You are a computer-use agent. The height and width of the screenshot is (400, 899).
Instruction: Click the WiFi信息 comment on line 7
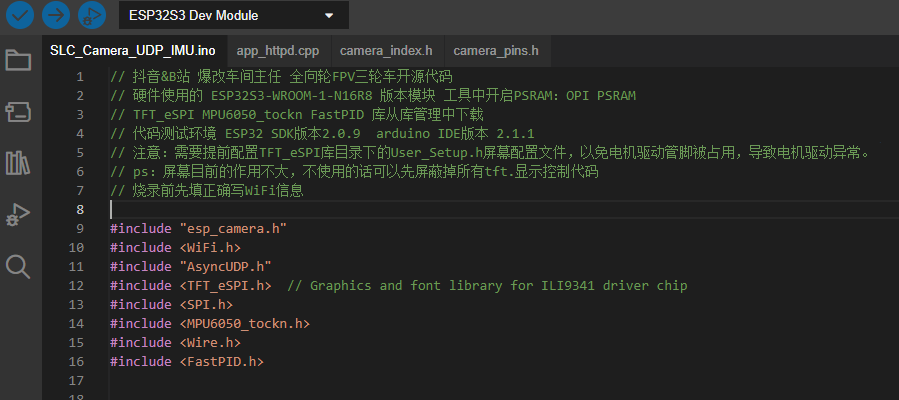(x=274, y=190)
